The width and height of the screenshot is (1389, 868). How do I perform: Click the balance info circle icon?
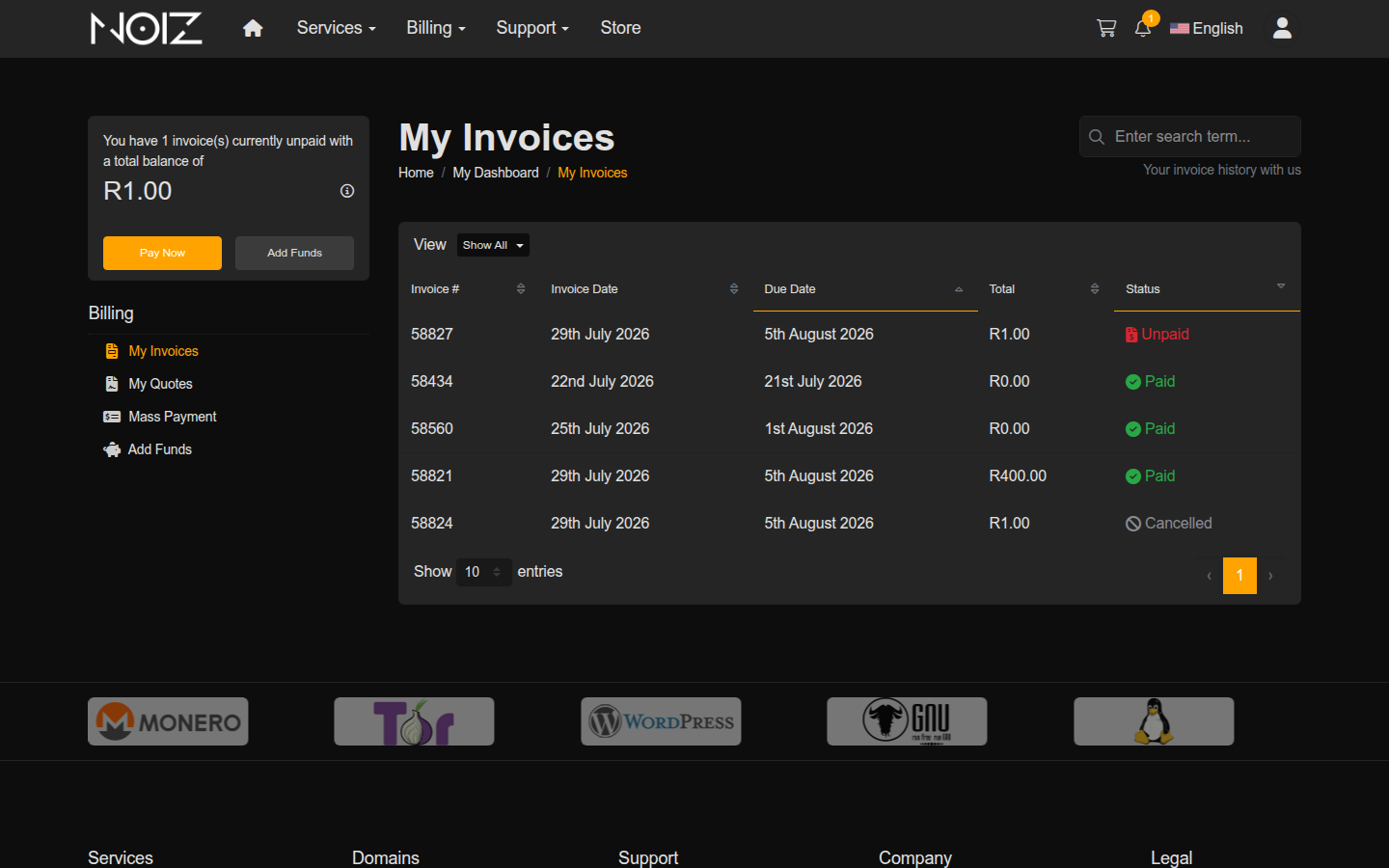[x=347, y=191]
